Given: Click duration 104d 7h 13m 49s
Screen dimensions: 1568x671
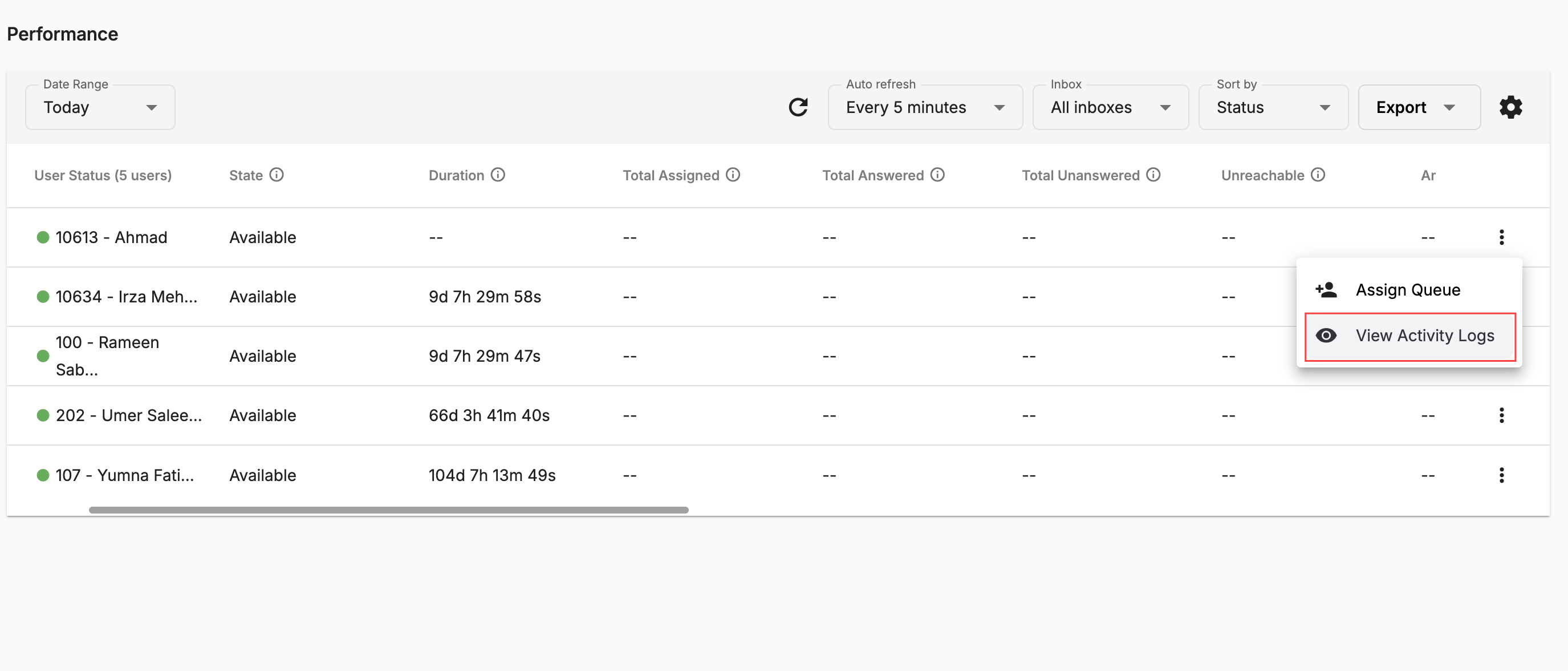Looking at the screenshot, I should 492,475.
